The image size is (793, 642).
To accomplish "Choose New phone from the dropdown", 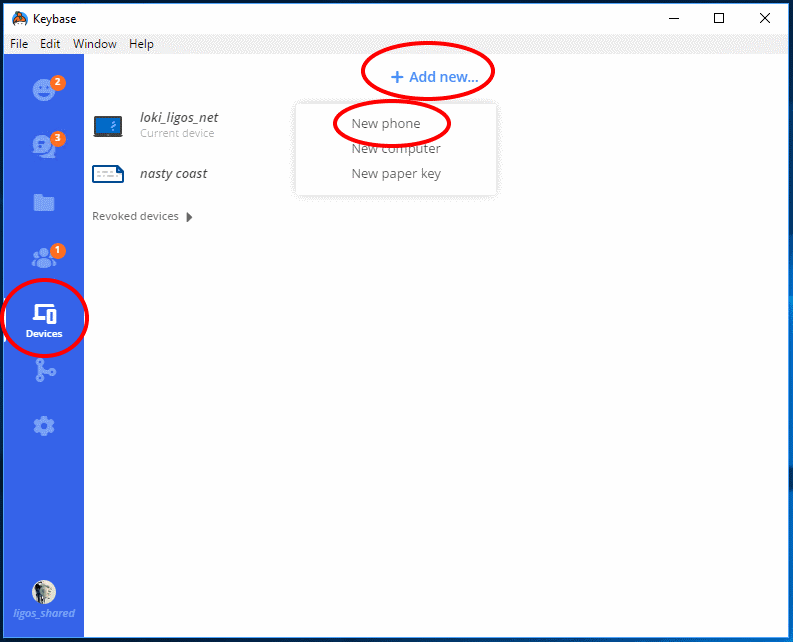I will [x=386, y=123].
